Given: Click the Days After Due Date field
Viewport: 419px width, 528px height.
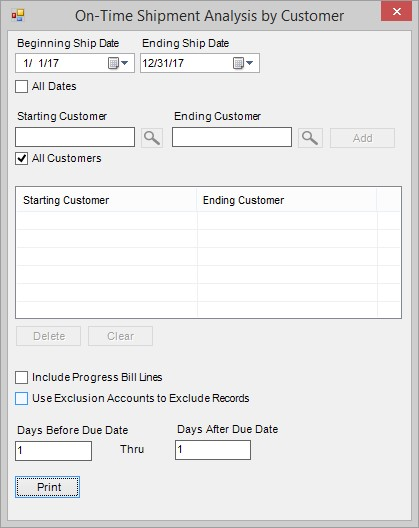Looking at the screenshot, I should coord(213,450).
